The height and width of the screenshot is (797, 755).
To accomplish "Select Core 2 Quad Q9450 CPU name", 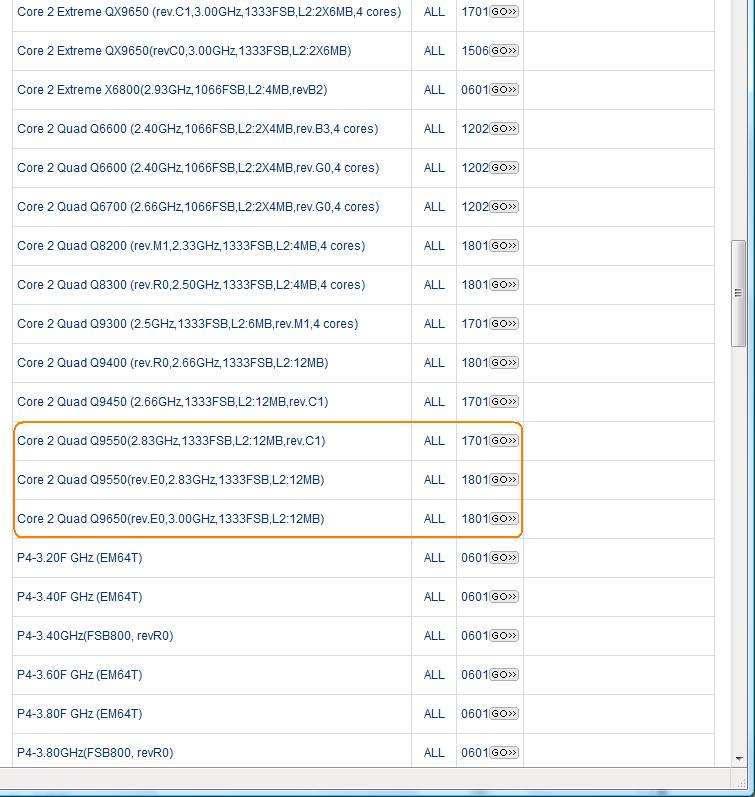I will pyautogui.click(x=173, y=402).
